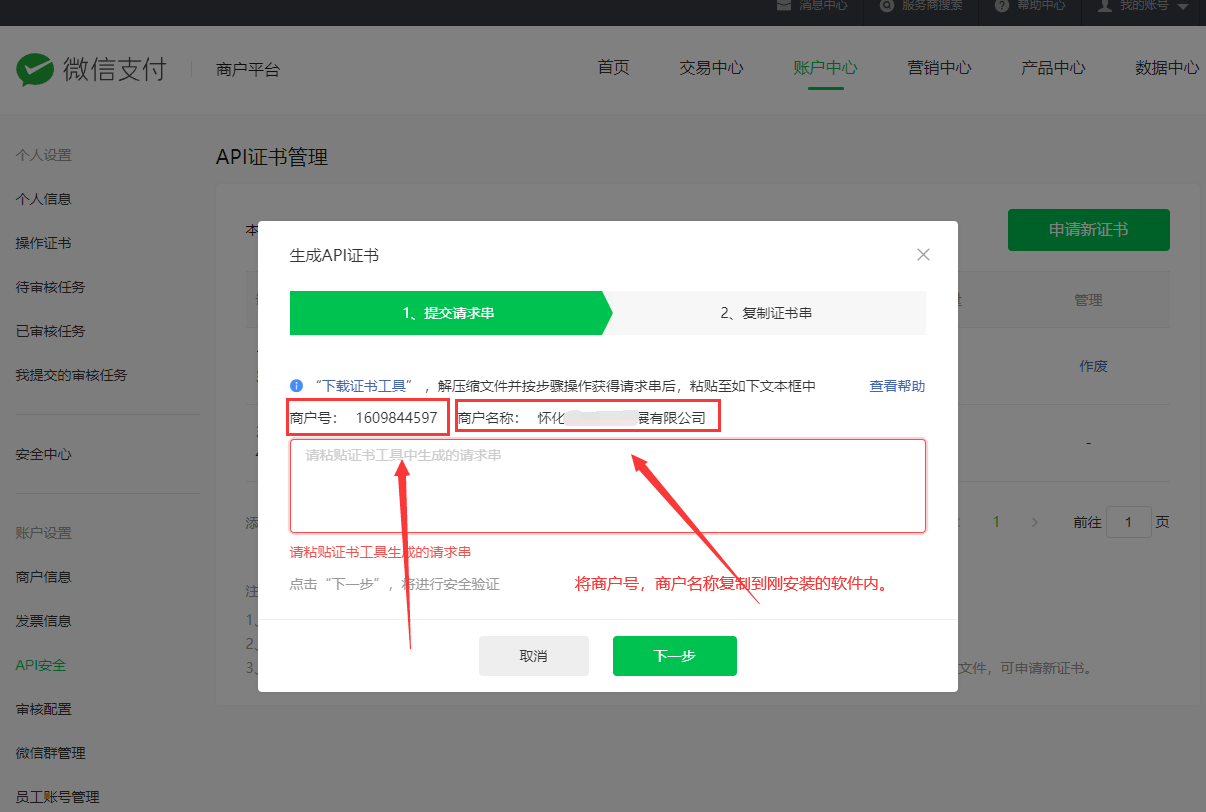
Task: Click the 管理 column header
Action: [1088, 300]
